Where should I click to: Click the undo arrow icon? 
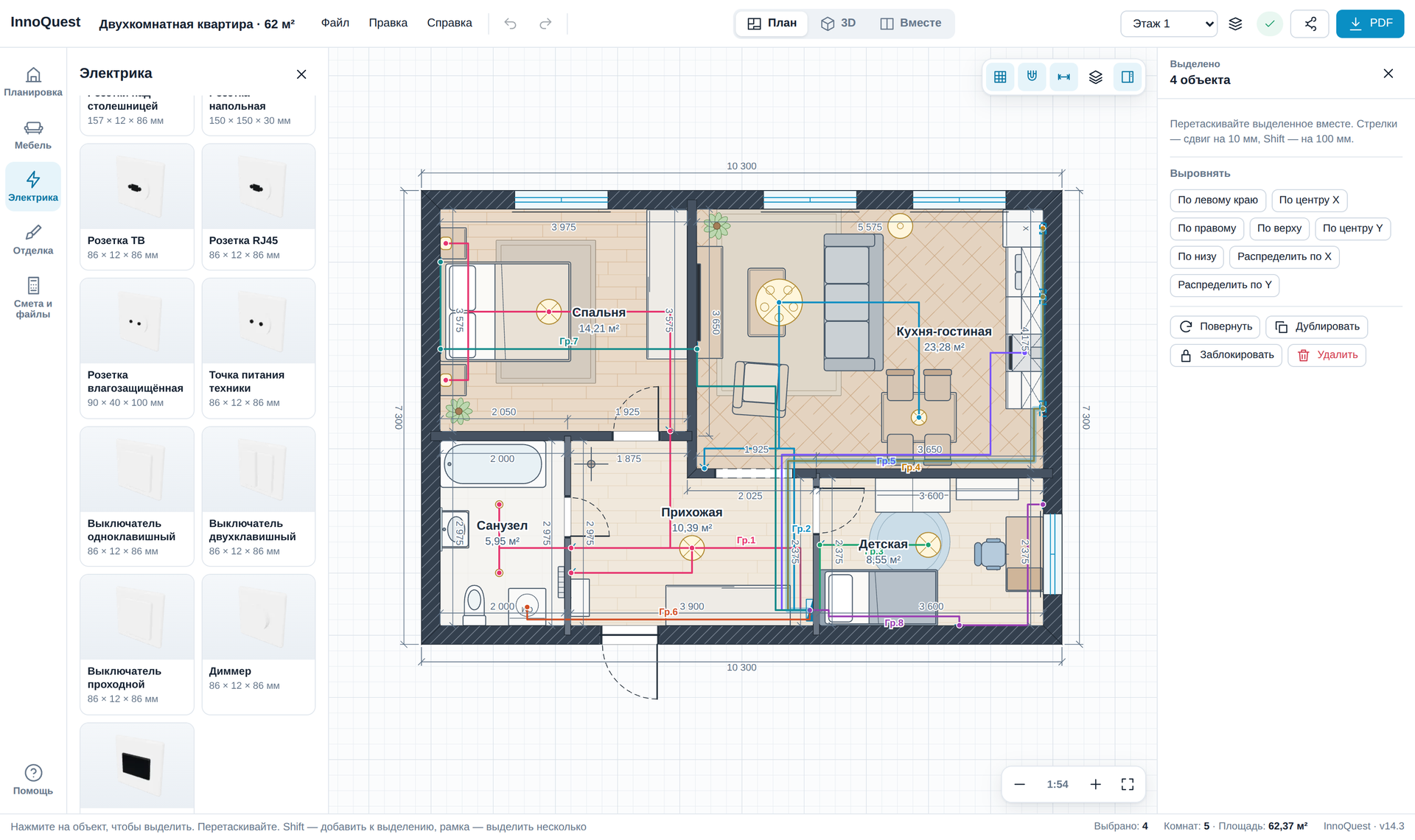click(x=510, y=24)
